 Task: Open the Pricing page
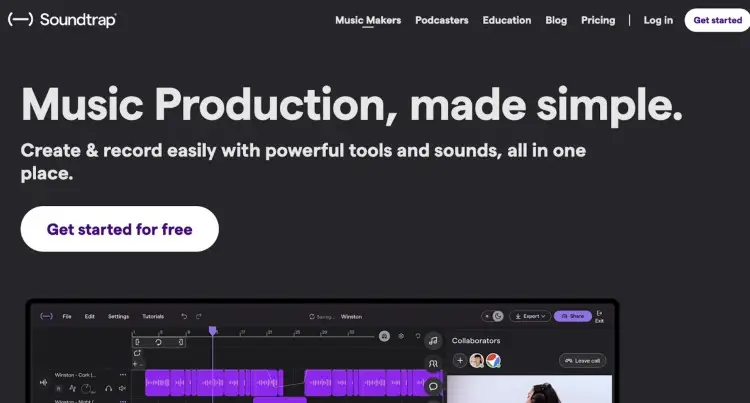[x=598, y=20]
